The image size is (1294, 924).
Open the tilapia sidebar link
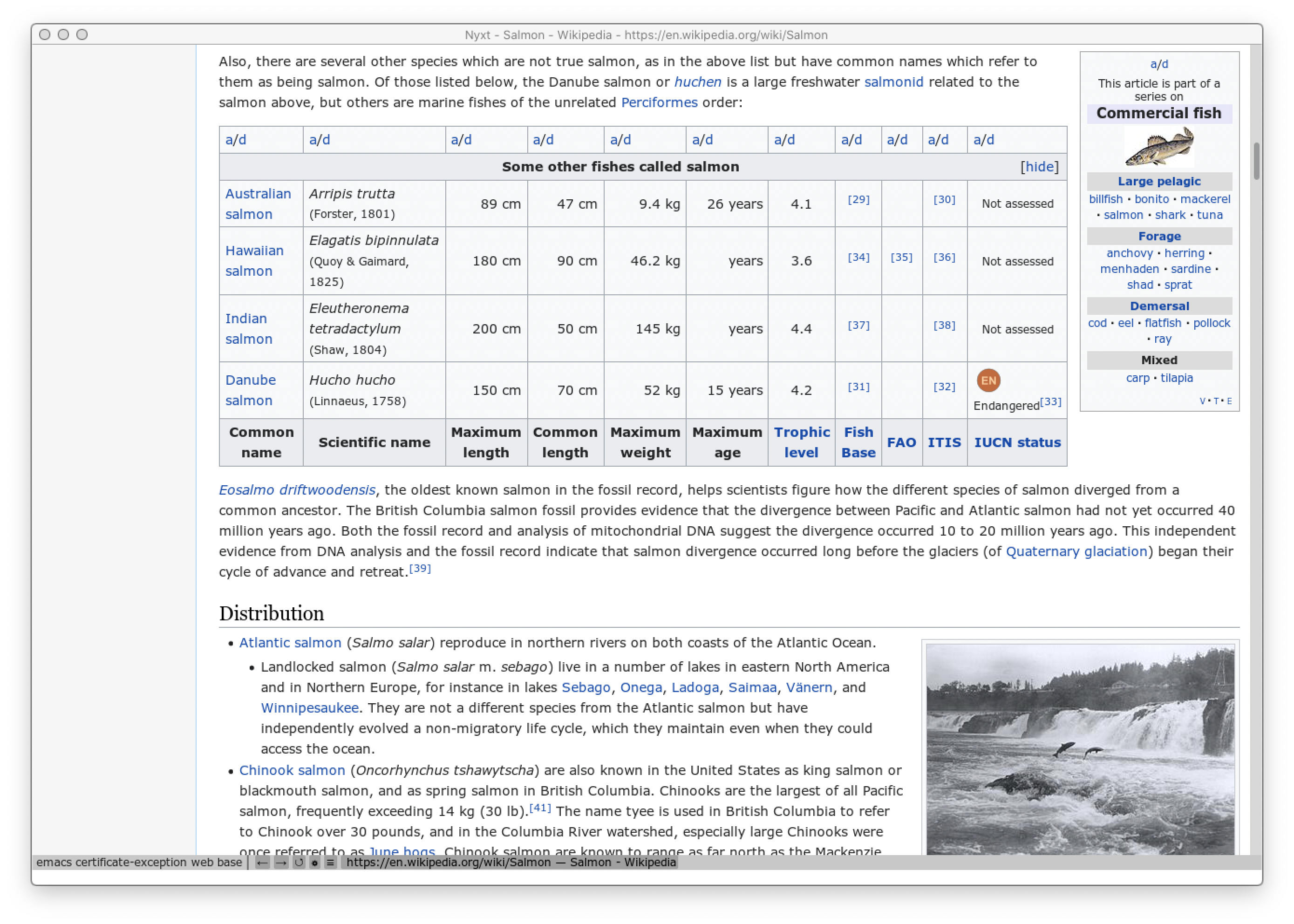tap(1176, 378)
